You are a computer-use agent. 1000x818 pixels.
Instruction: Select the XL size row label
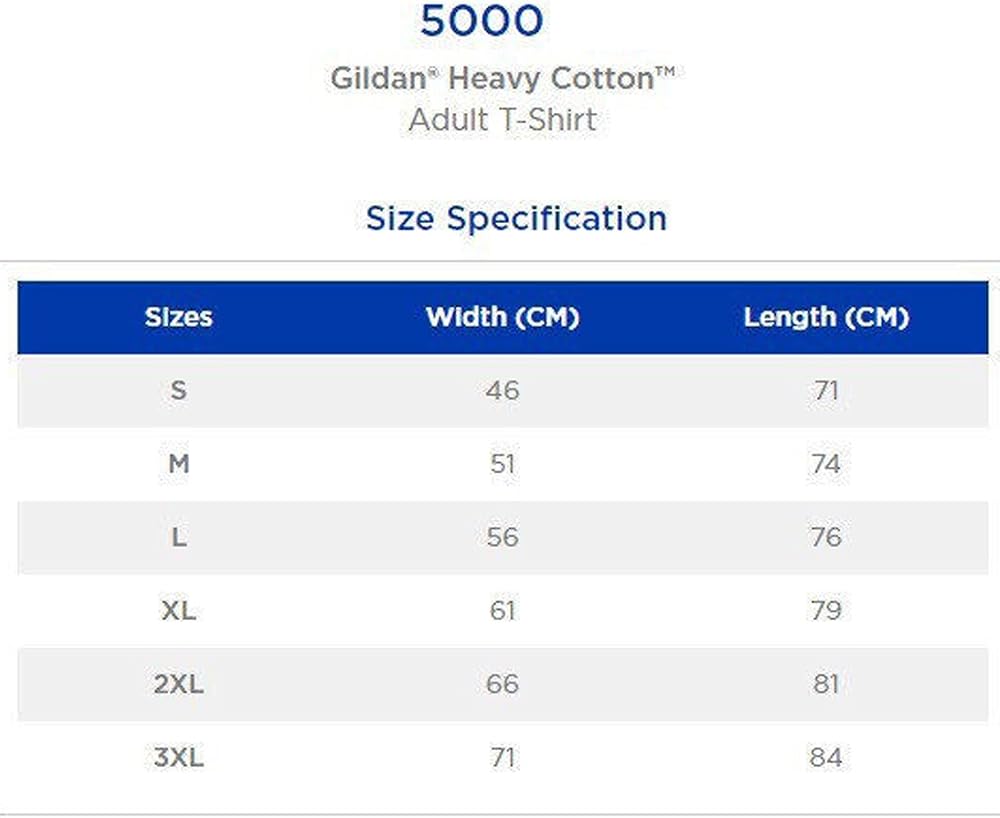(179, 610)
